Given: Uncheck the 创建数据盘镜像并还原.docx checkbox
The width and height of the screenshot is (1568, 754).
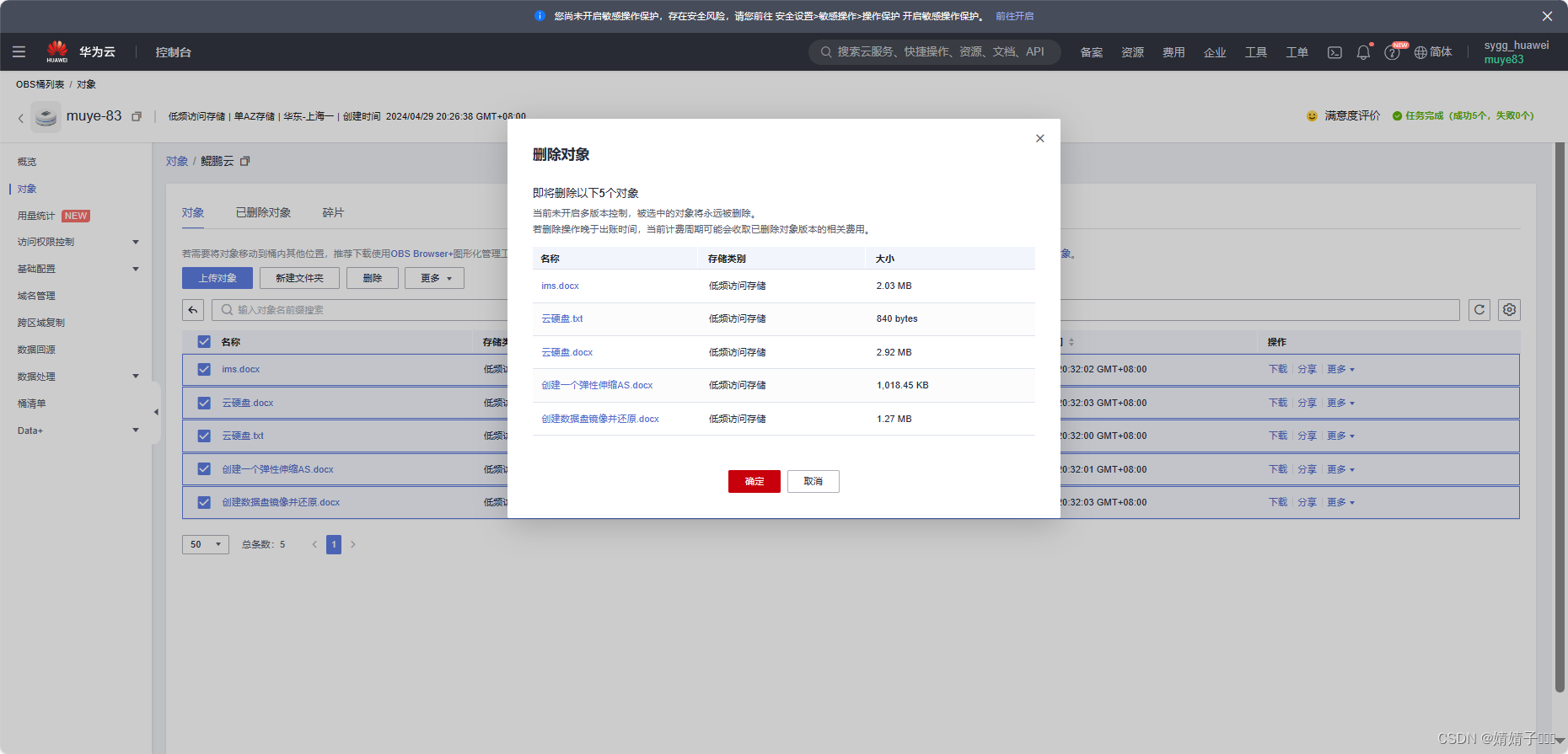Looking at the screenshot, I should 204,502.
